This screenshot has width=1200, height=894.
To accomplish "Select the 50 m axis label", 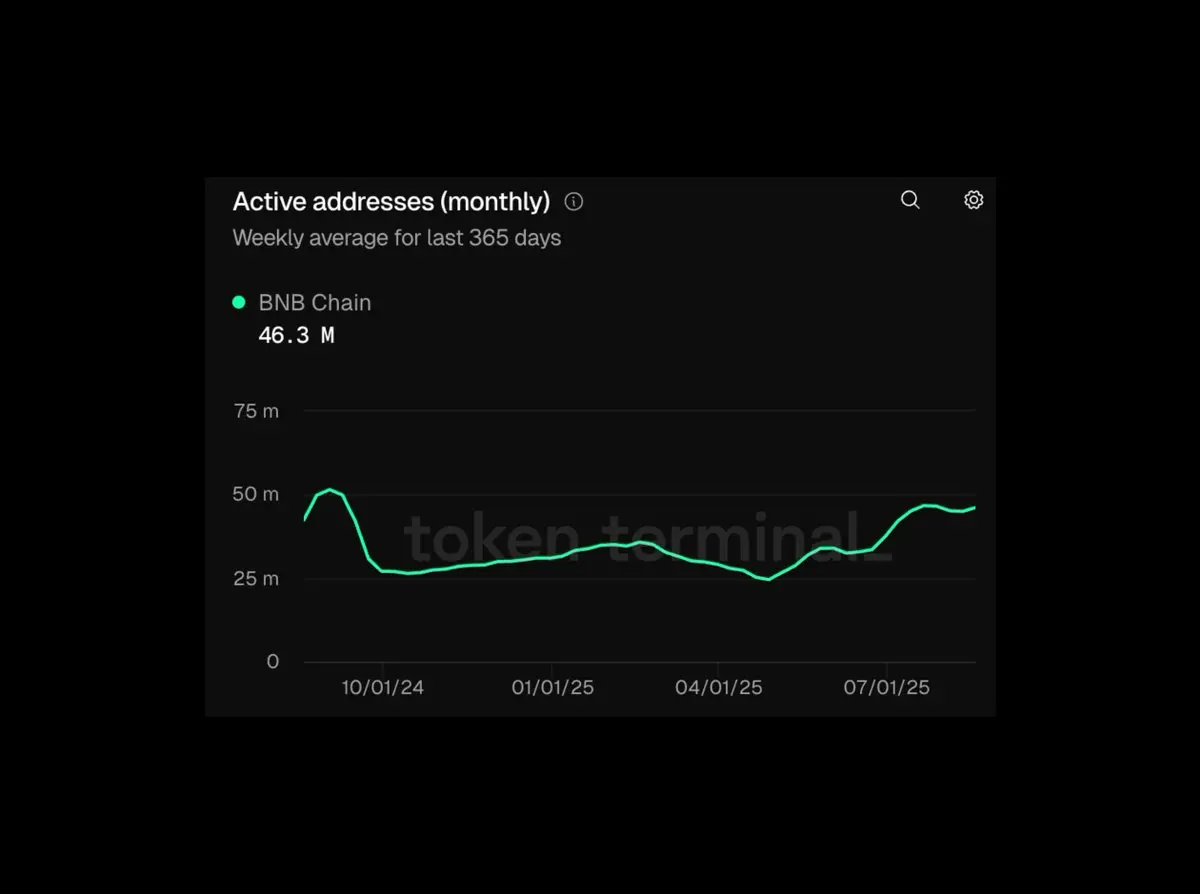I will pyautogui.click(x=256, y=495).
